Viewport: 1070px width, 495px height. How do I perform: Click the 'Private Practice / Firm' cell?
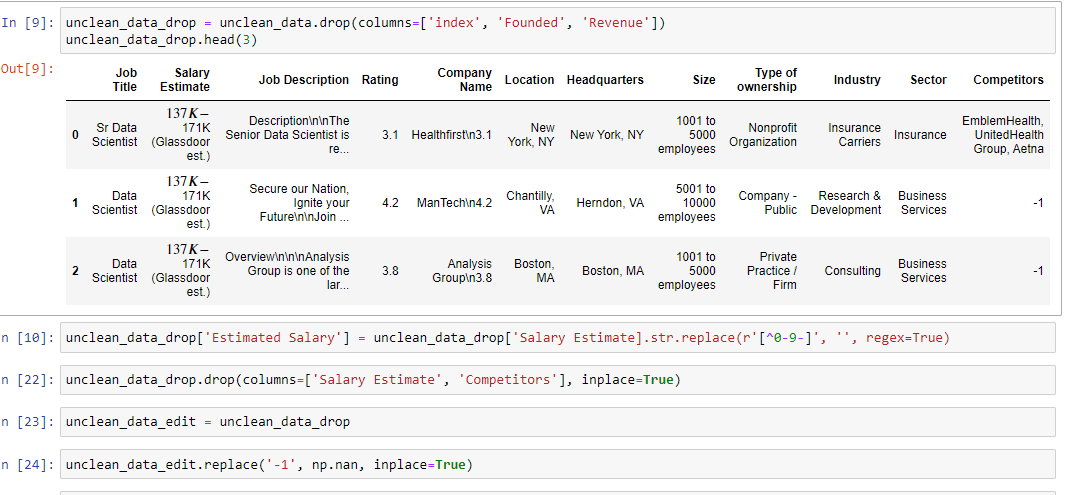(772, 271)
